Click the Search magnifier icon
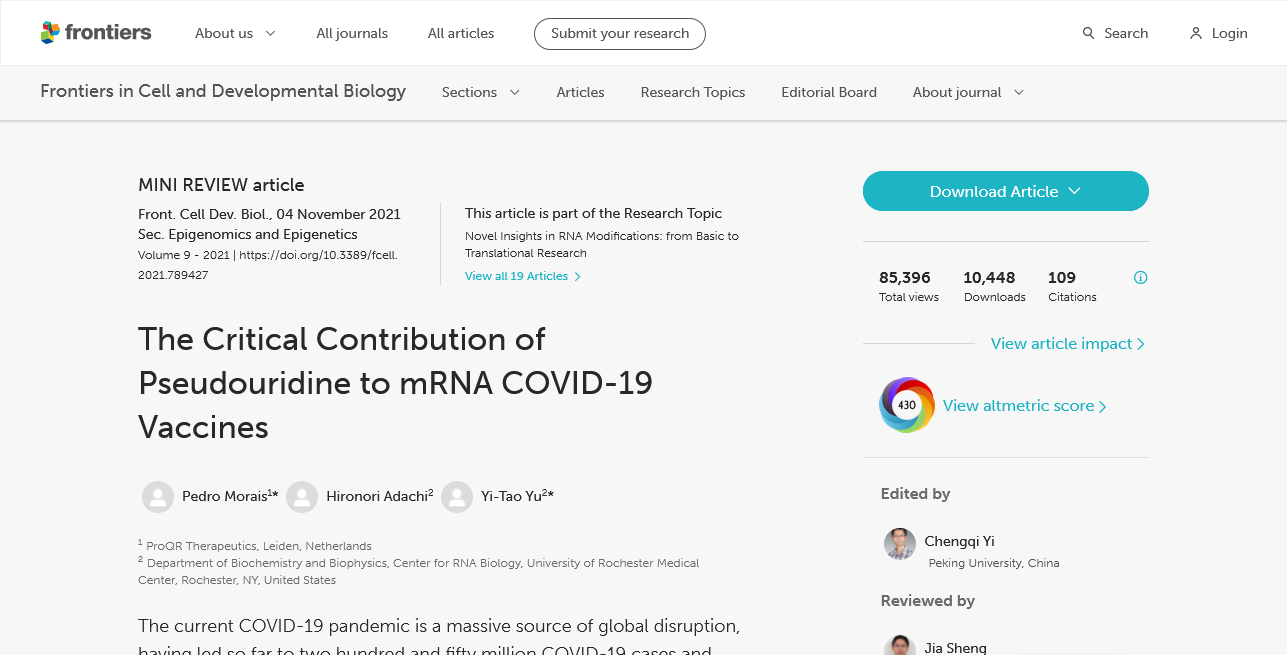1287x655 pixels. (1089, 33)
